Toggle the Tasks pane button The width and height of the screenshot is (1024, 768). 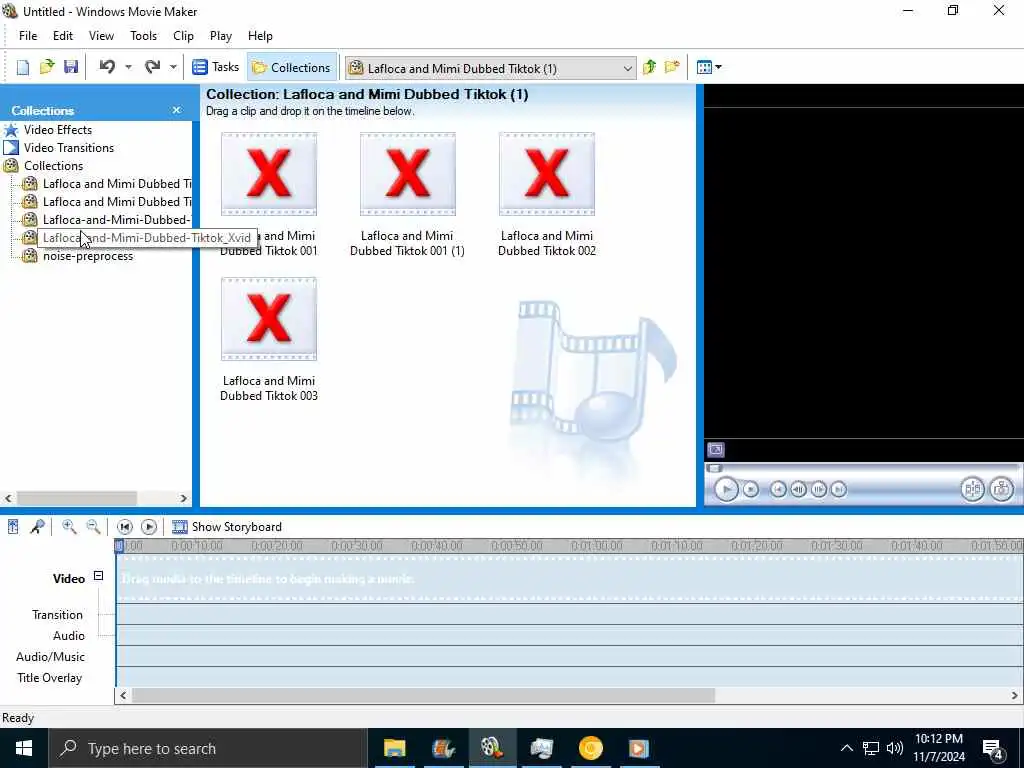point(216,67)
